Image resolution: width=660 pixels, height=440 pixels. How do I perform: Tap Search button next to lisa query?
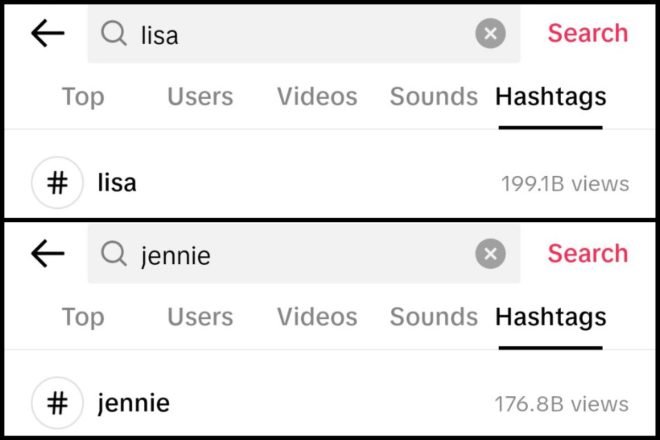[588, 33]
